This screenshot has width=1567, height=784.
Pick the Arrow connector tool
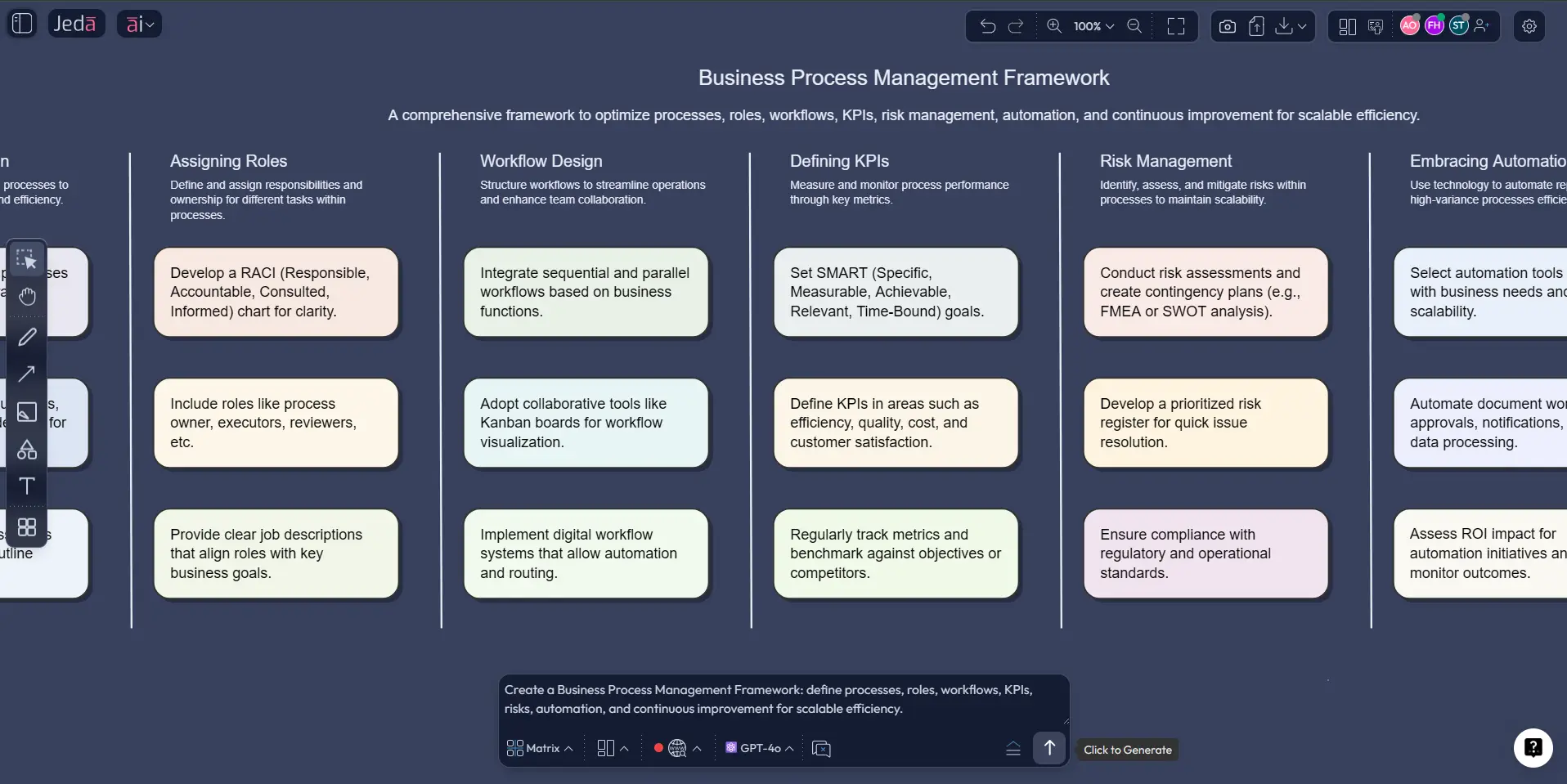point(27,374)
